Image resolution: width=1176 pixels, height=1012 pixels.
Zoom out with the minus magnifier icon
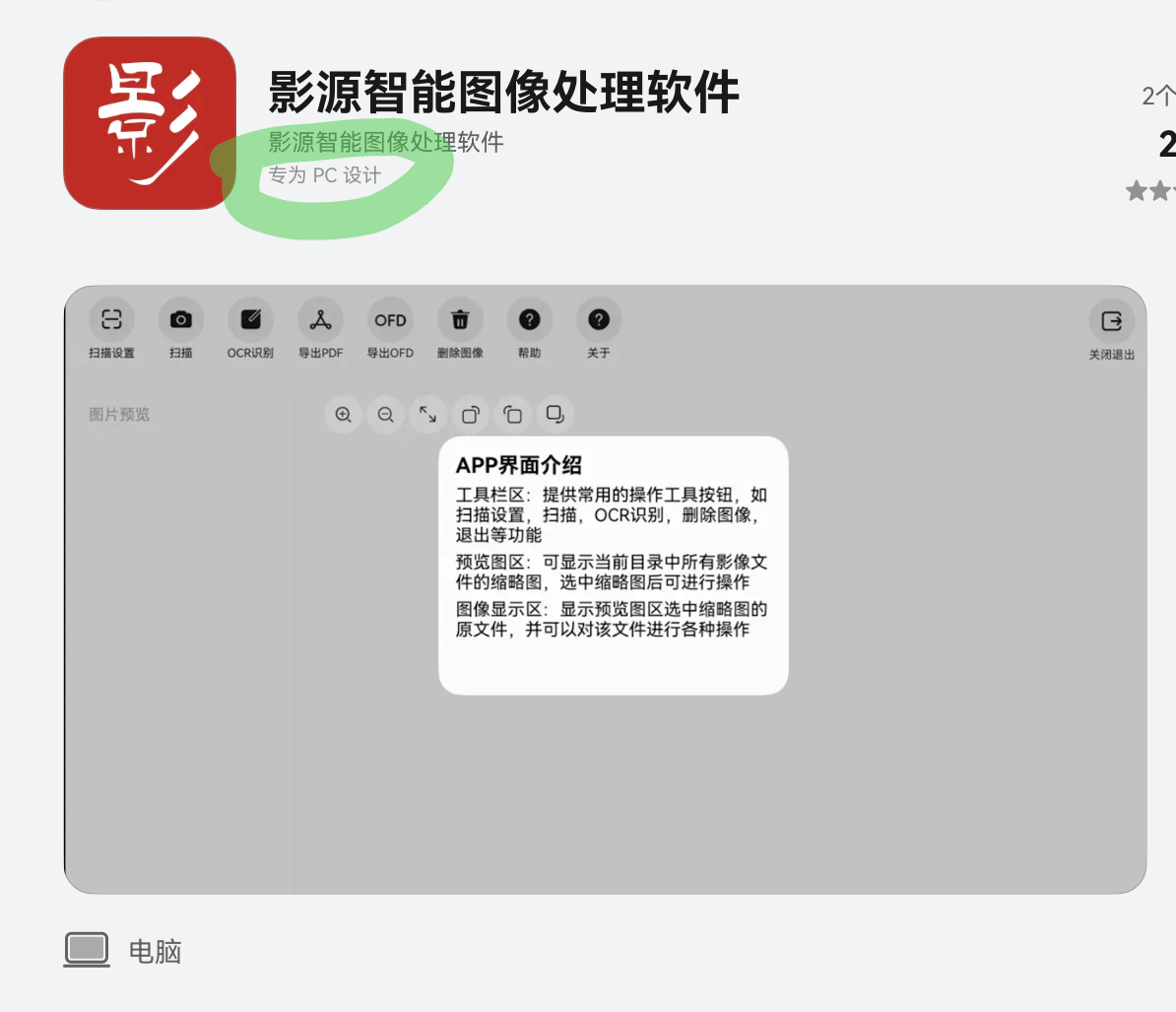pos(385,415)
